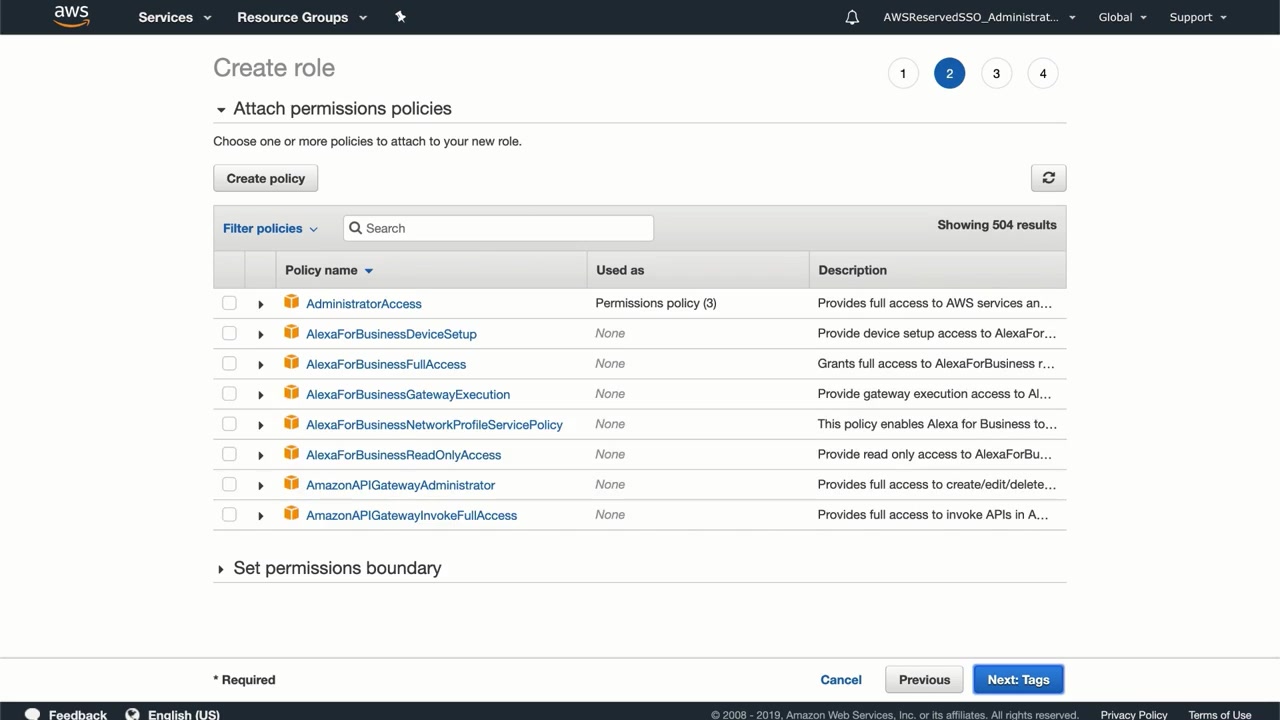Open the notifications bell

(852, 17)
